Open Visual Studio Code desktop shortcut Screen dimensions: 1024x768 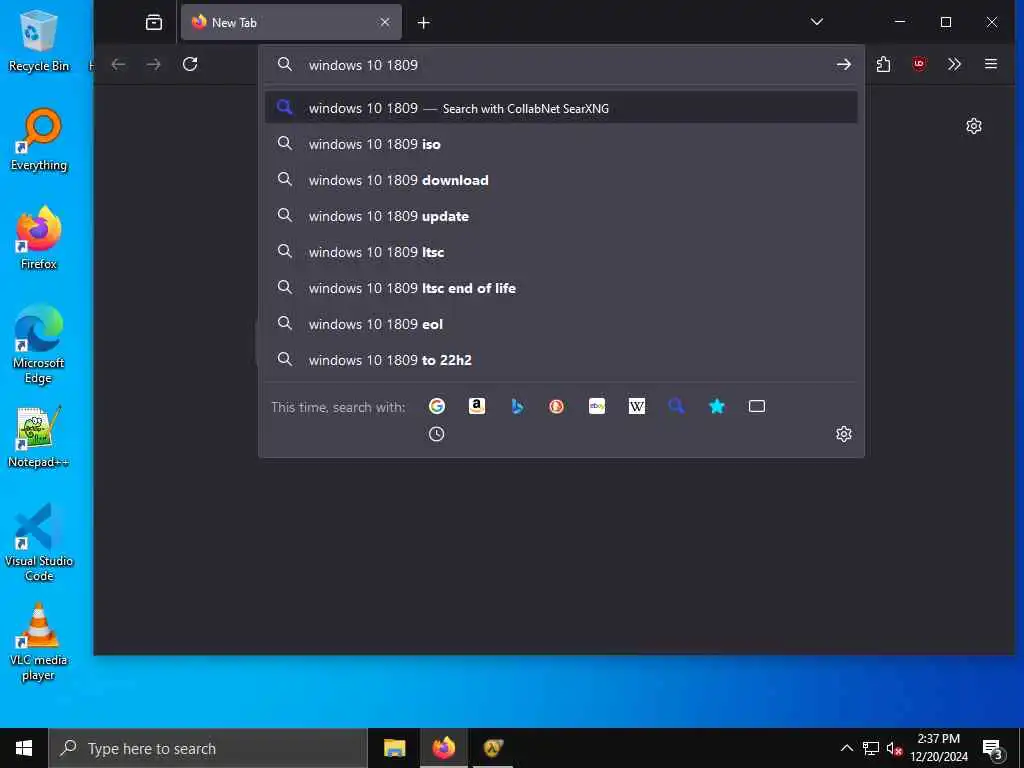point(39,542)
